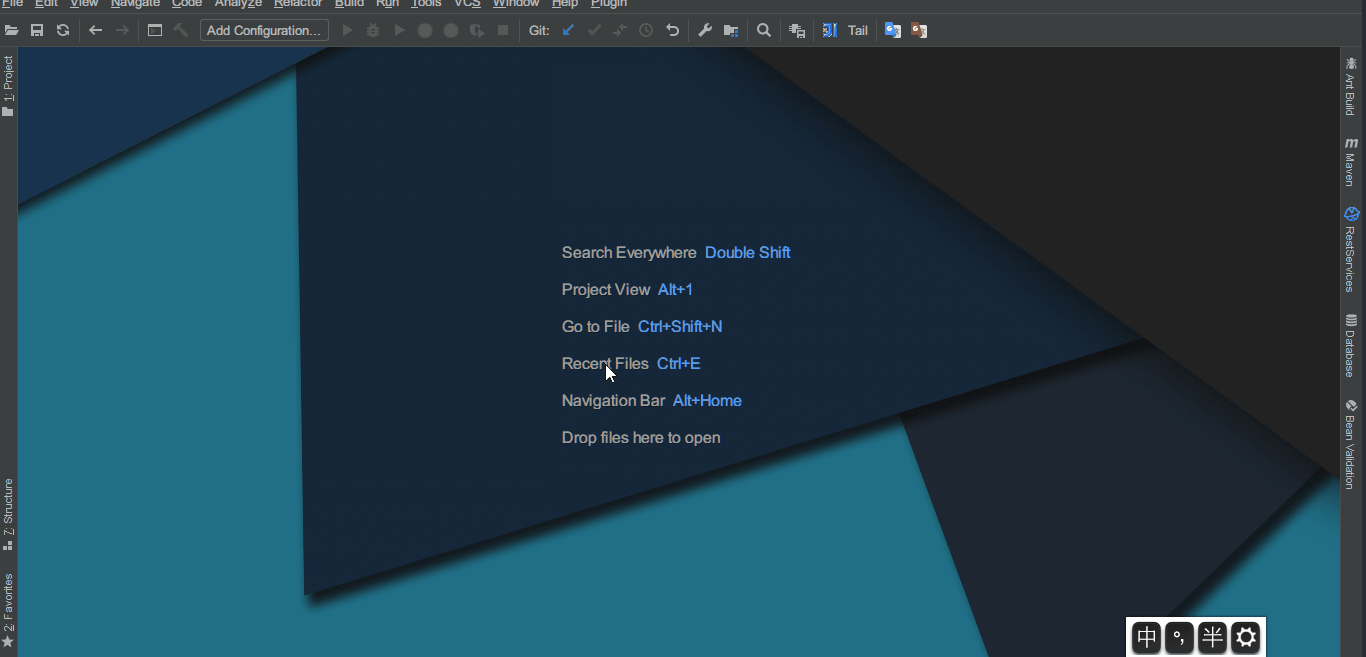Click the Synchronize refresh icon
Image resolution: width=1366 pixels, height=657 pixels.
63,30
